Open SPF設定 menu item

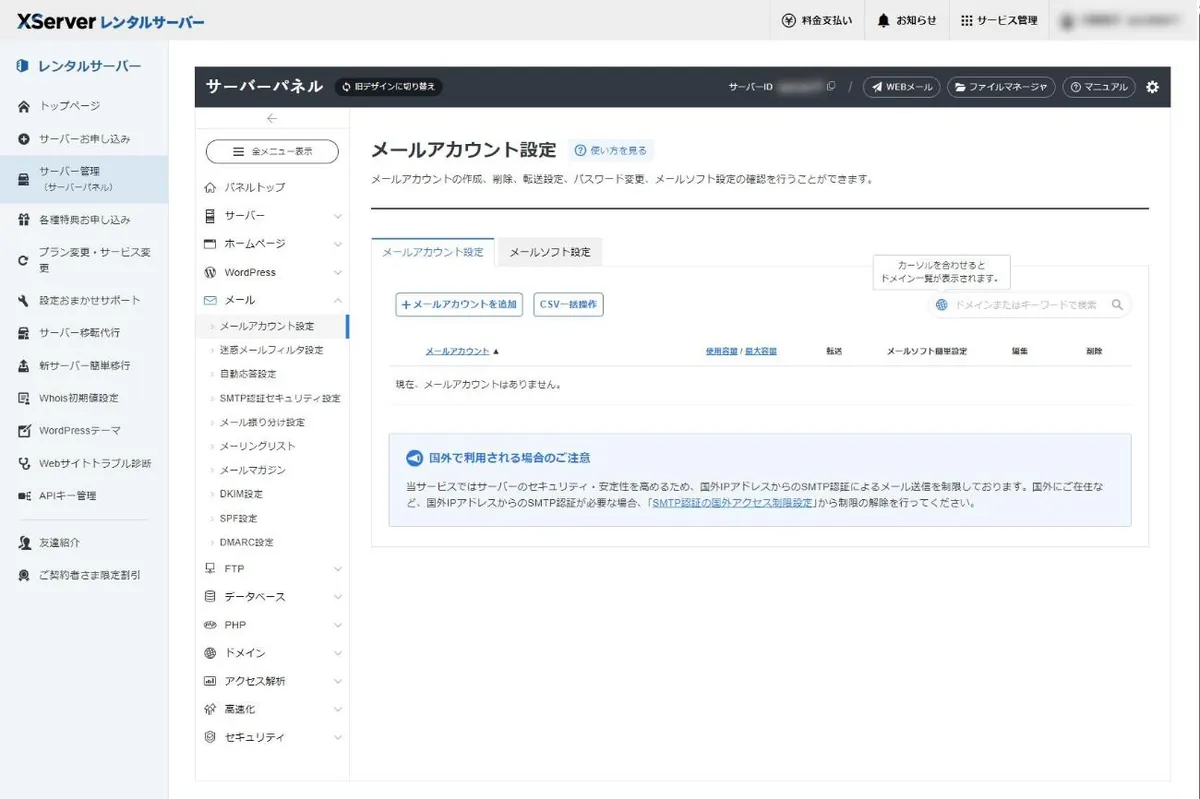click(x=238, y=518)
